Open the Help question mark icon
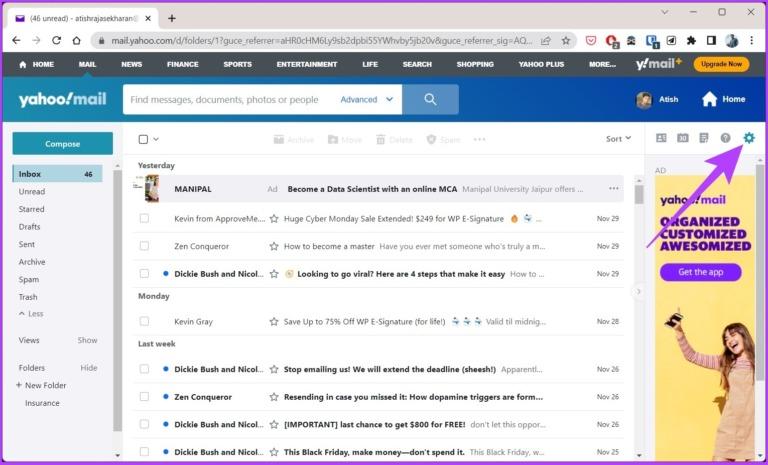This screenshot has height=465, width=768. pos(725,138)
